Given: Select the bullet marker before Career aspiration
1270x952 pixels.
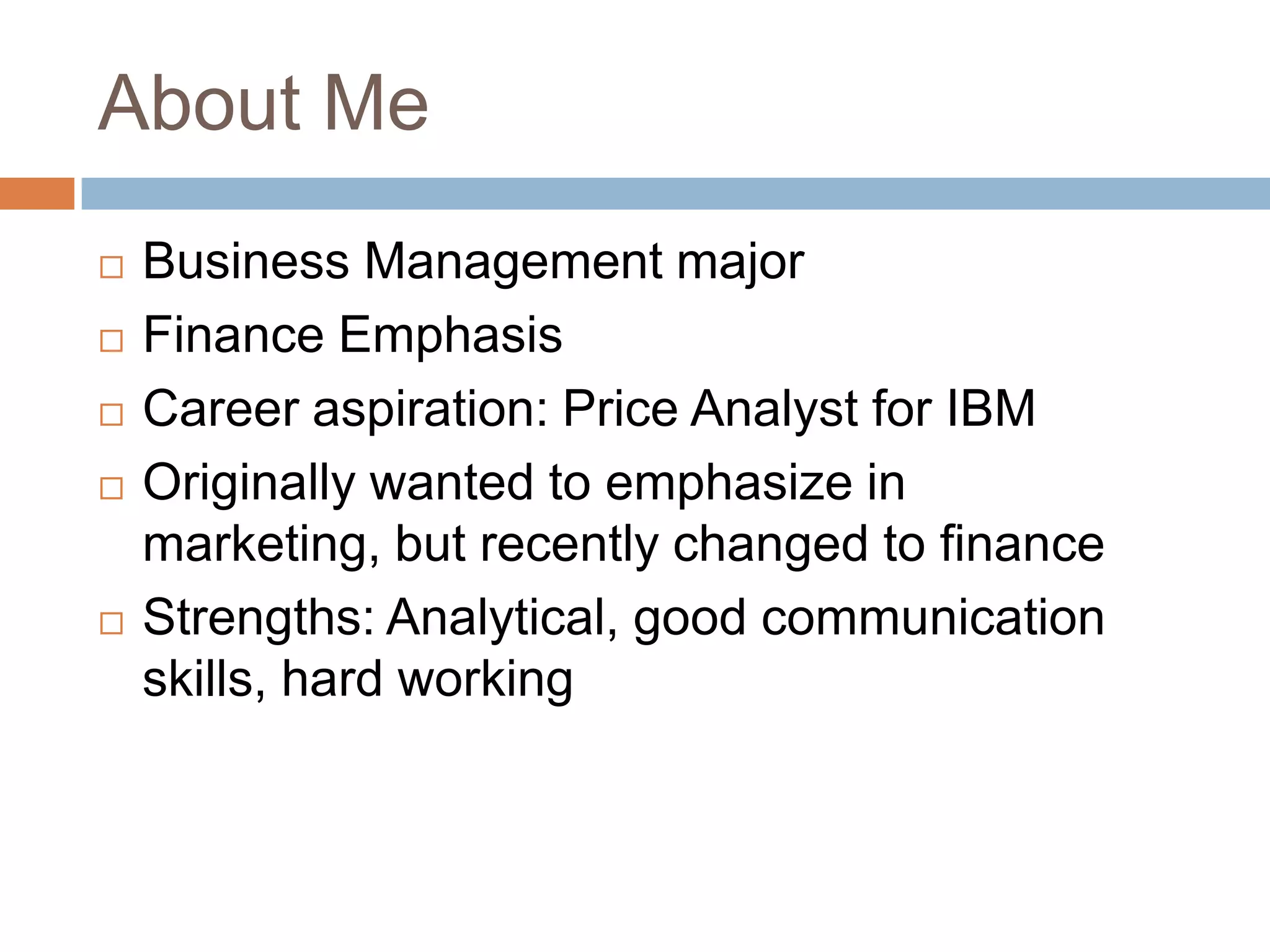Looking at the screenshot, I should tap(112, 415).
